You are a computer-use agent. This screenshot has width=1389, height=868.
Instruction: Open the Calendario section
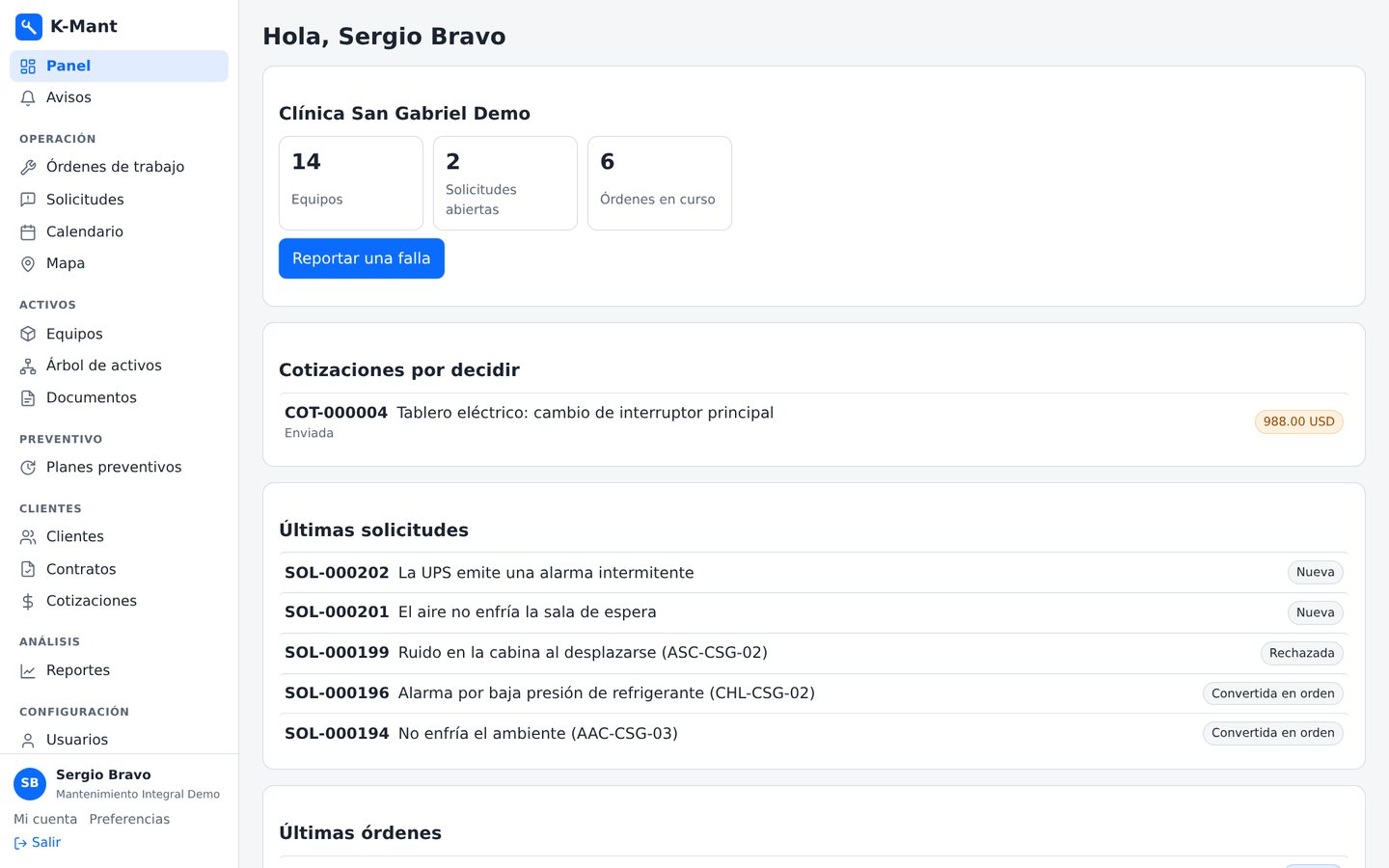(119, 231)
